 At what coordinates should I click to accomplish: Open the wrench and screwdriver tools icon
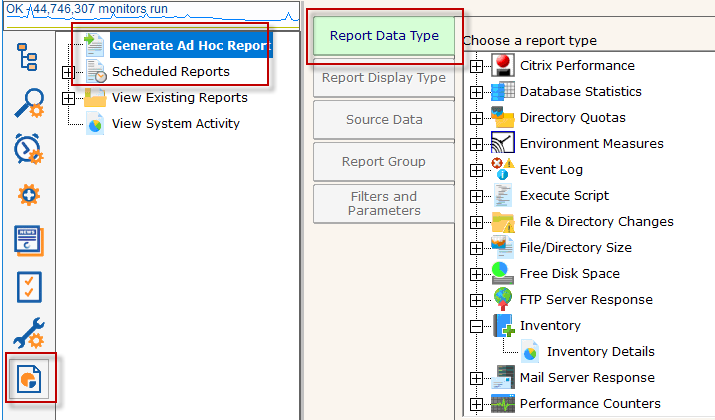click(x=29, y=336)
